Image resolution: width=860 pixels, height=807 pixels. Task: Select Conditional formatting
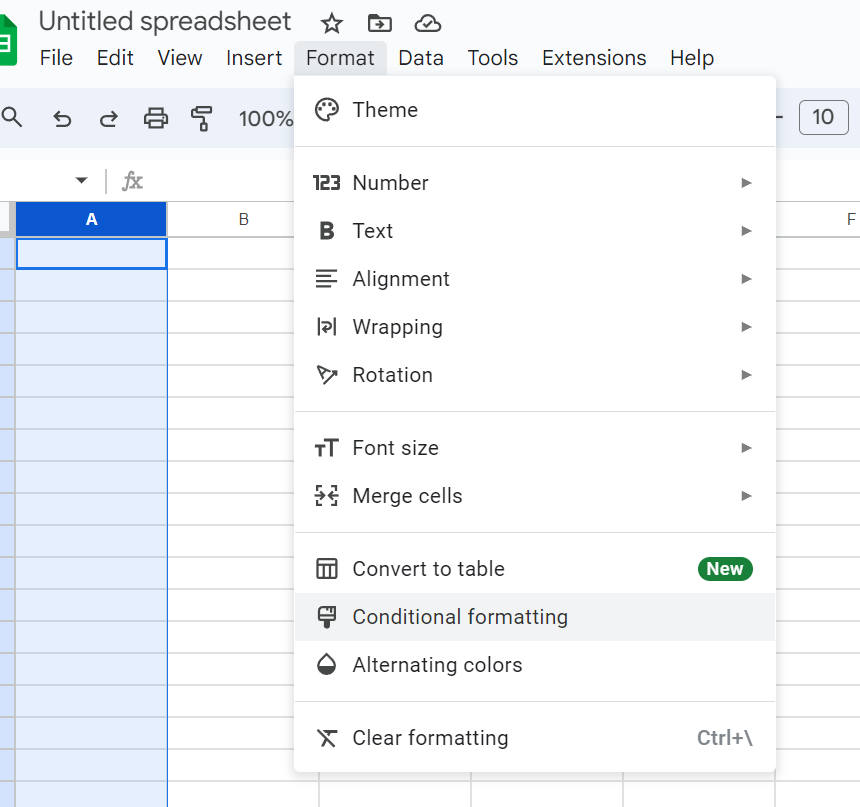pos(460,617)
